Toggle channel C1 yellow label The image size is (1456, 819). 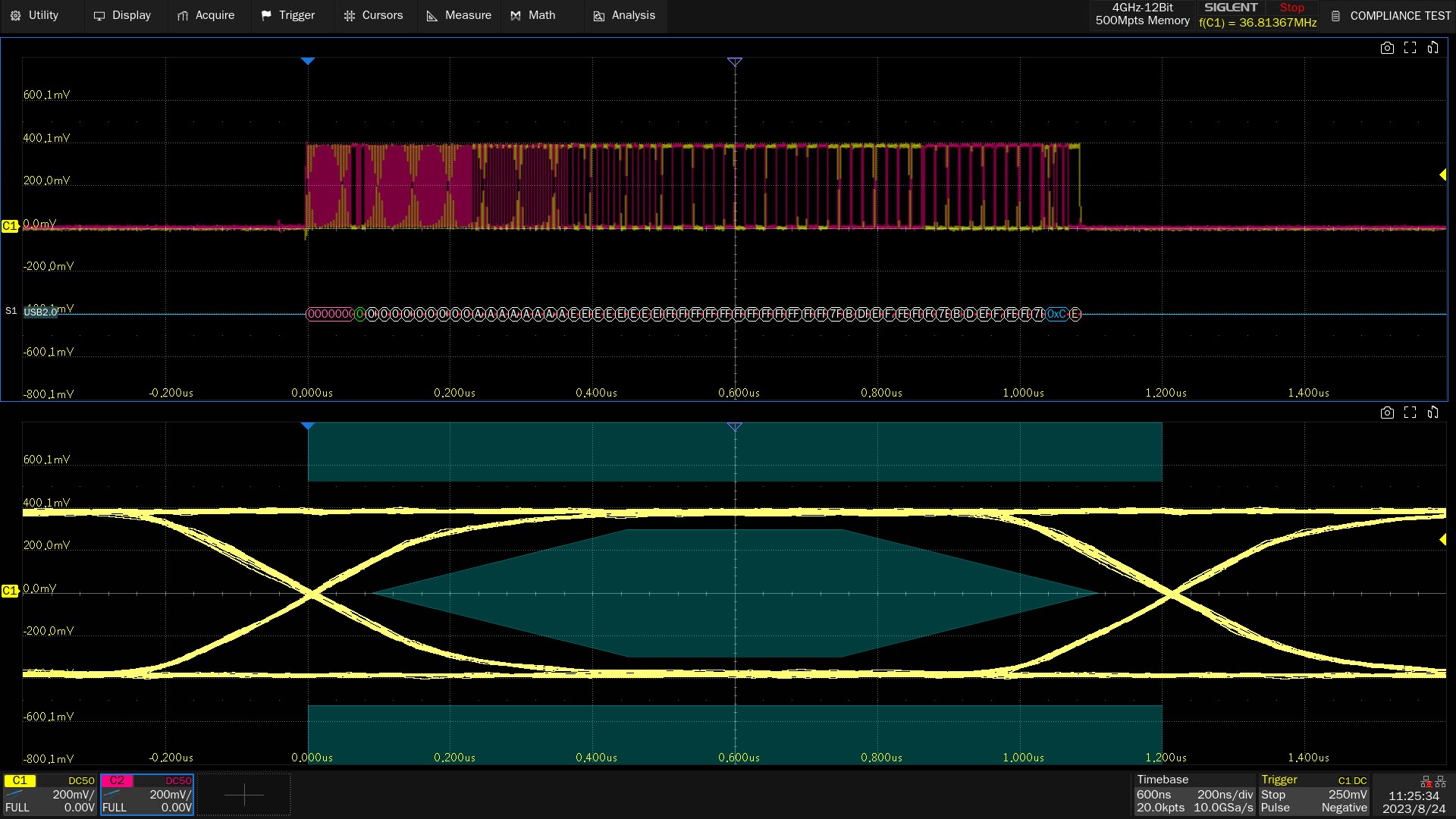tap(20, 780)
